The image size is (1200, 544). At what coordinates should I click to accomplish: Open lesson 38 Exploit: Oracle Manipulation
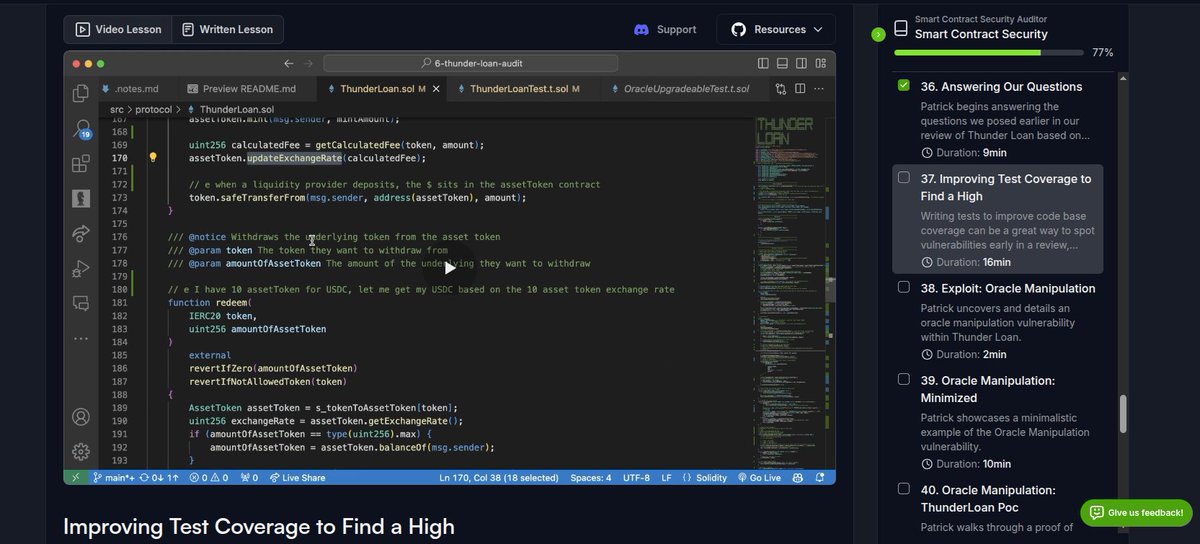(997, 320)
